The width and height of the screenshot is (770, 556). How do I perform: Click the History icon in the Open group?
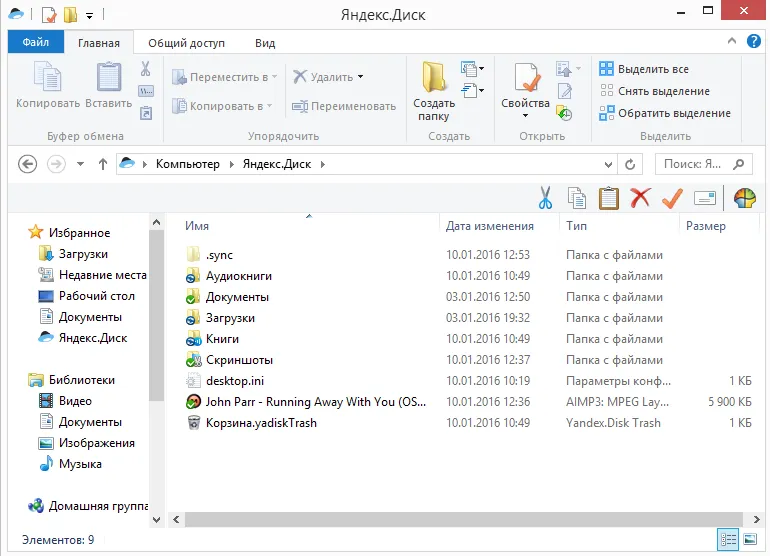(x=564, y=113)
